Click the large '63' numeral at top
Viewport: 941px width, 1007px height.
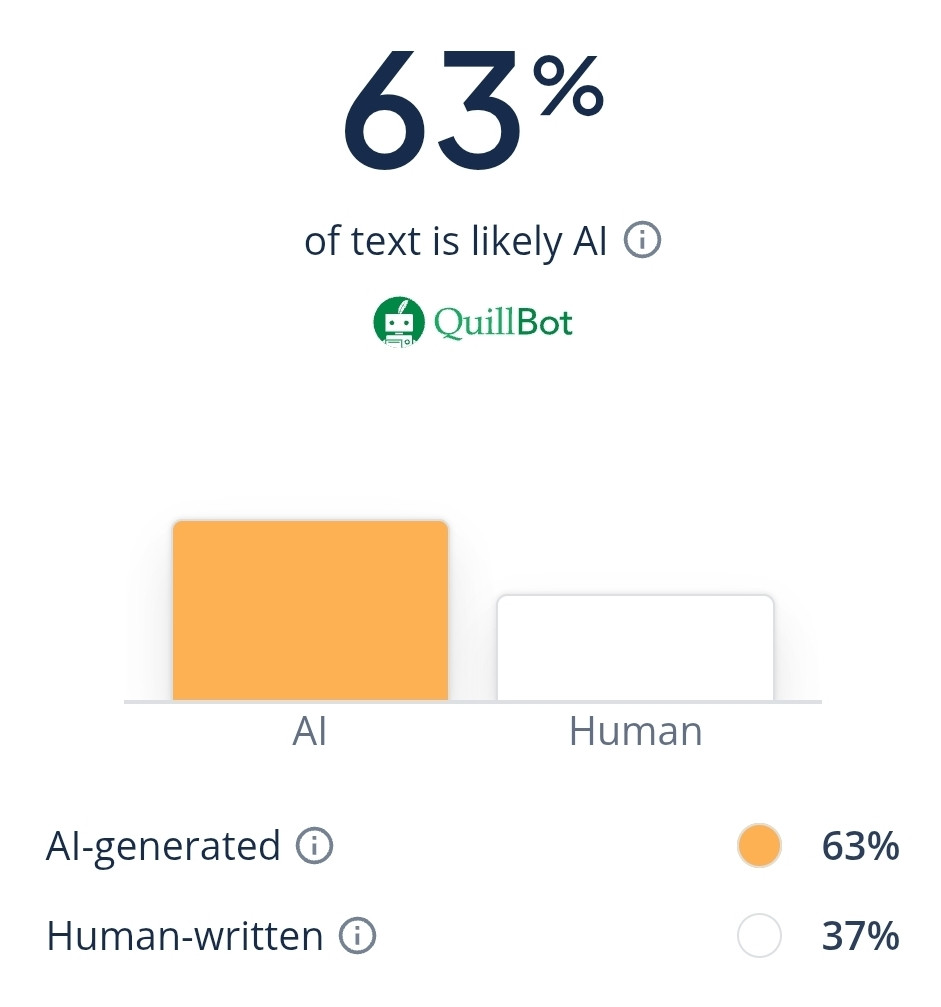tap(432, 109)
